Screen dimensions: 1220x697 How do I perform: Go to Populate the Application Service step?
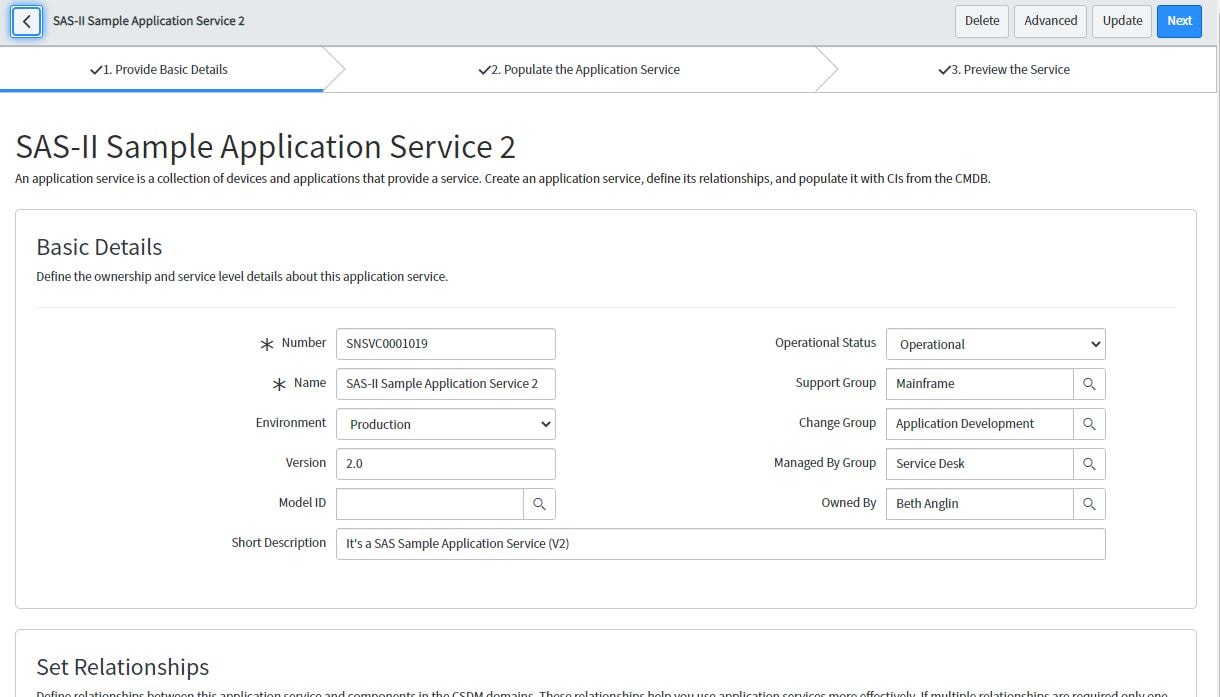(580, 70)
